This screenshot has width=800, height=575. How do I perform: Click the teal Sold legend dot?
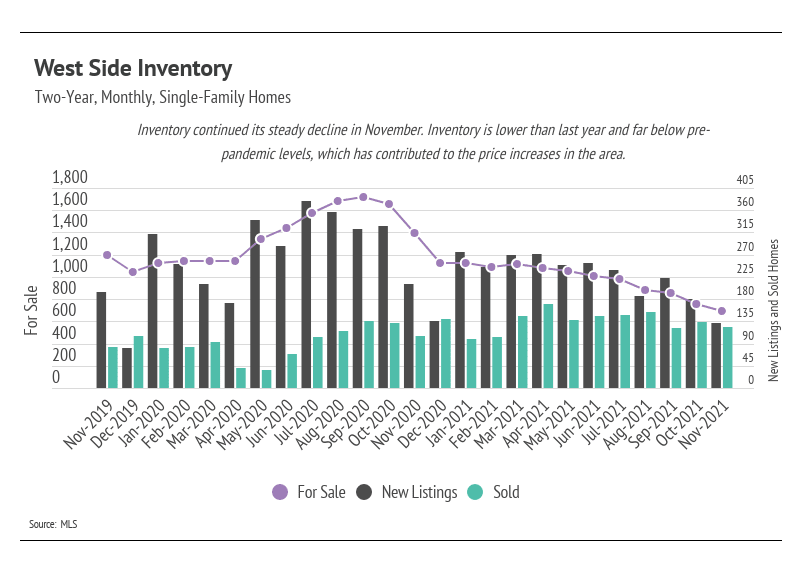tap(475, 492)
